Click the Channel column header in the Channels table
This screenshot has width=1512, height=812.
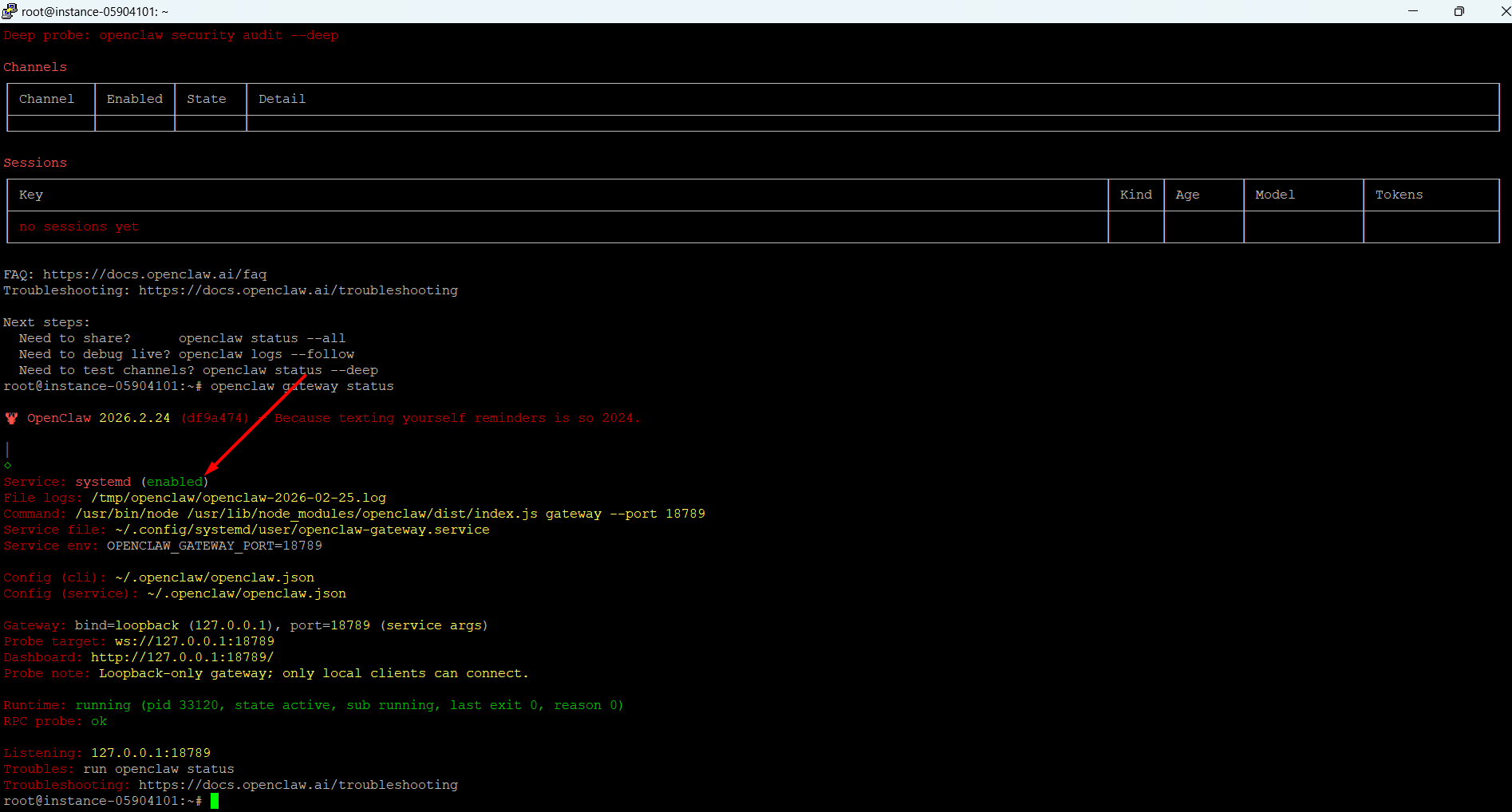point(46,99)
